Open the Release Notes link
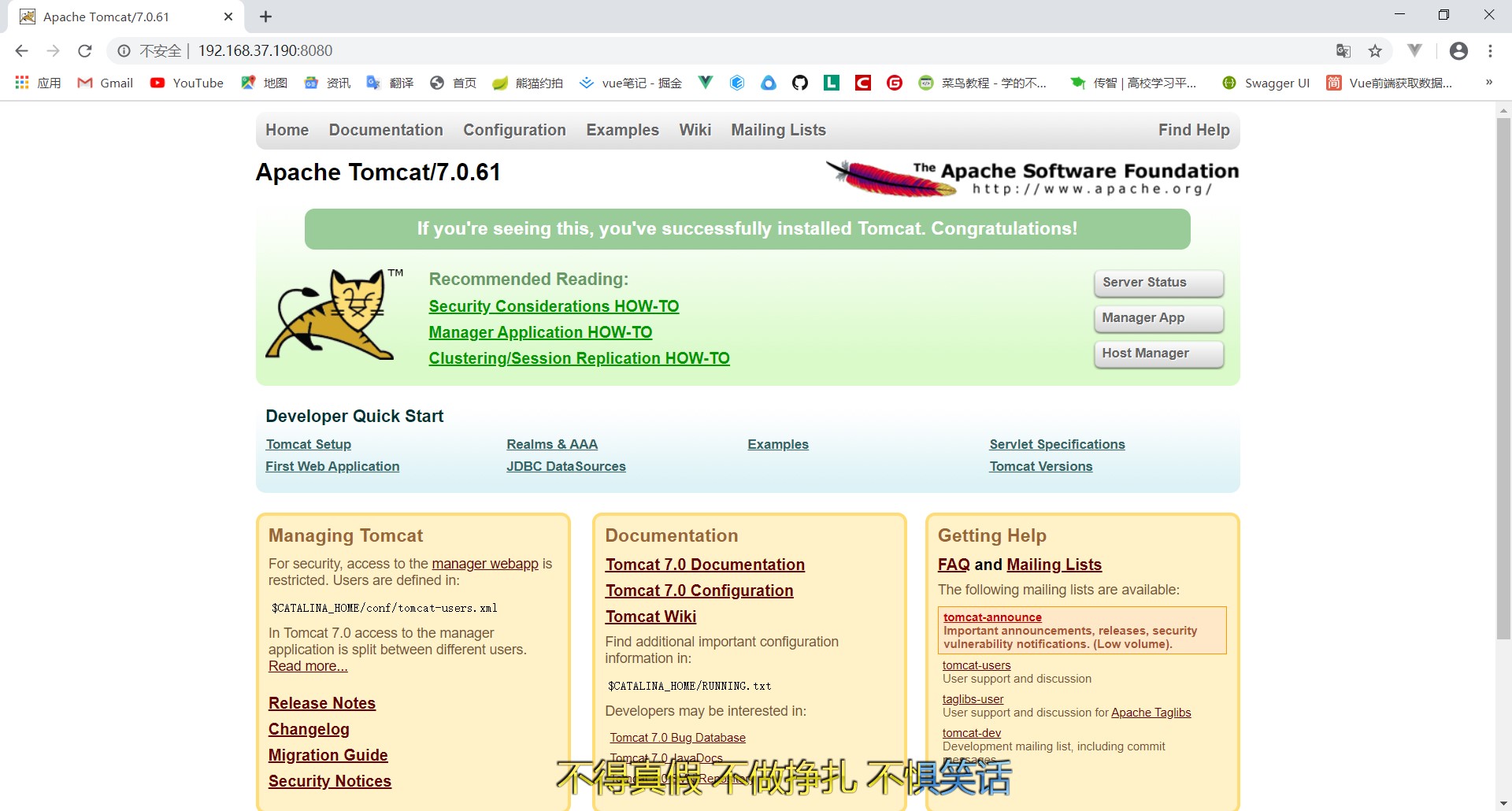 tap(322, 703)
